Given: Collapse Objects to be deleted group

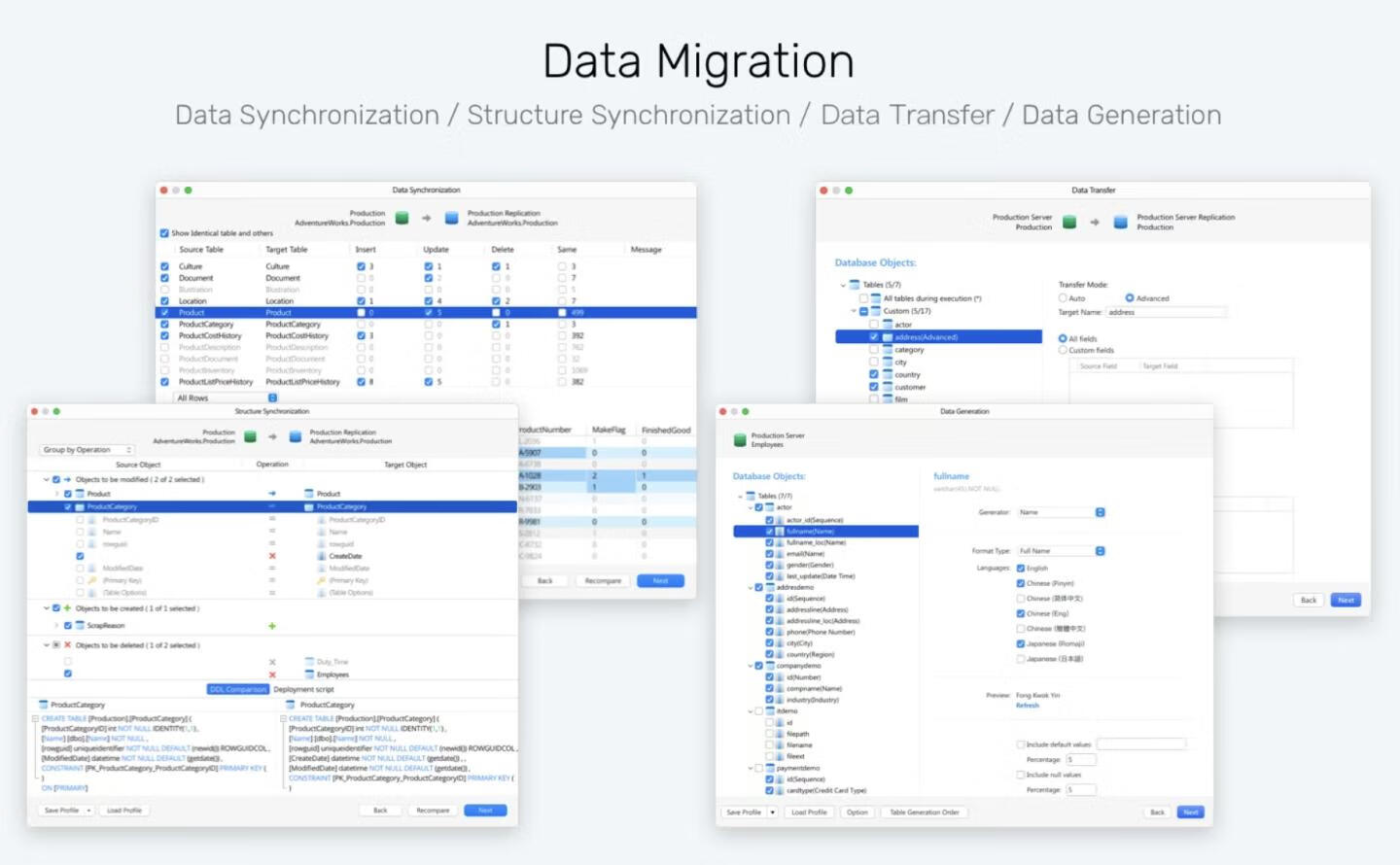Looking at the screenshot, I should click(x=46, y=645).
